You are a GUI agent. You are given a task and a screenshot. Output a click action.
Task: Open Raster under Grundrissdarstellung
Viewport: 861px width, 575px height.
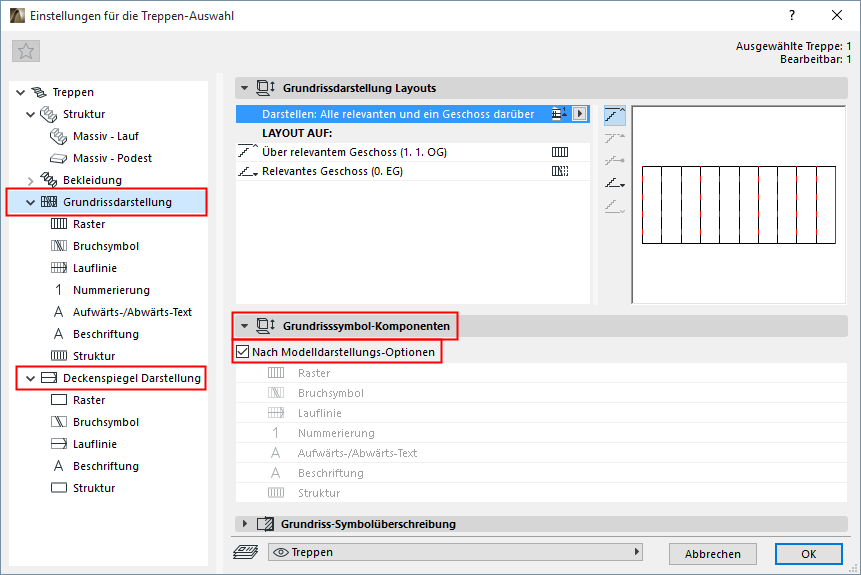point(89,224)
